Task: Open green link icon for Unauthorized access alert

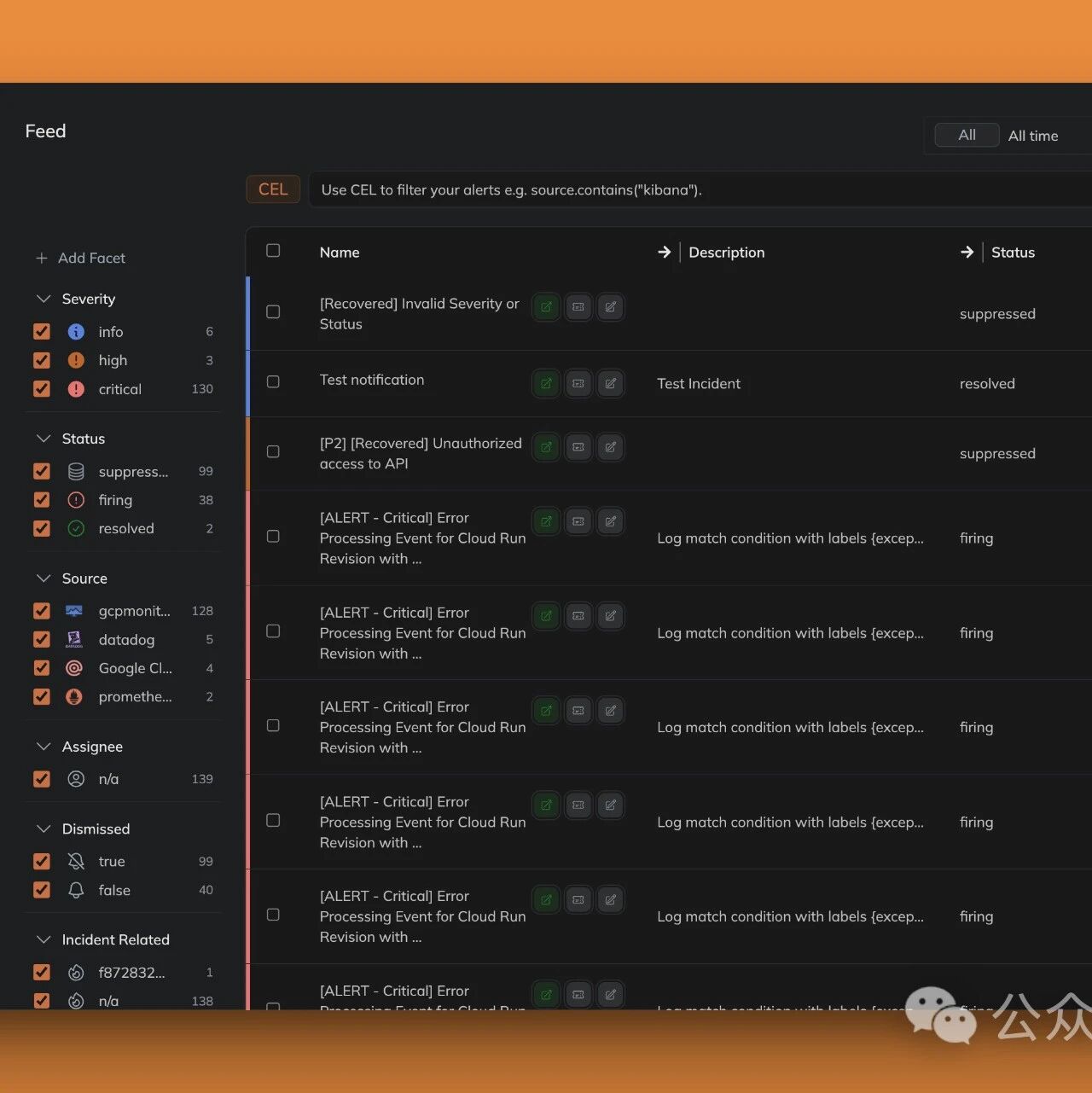Action: (x=546, y=447)
